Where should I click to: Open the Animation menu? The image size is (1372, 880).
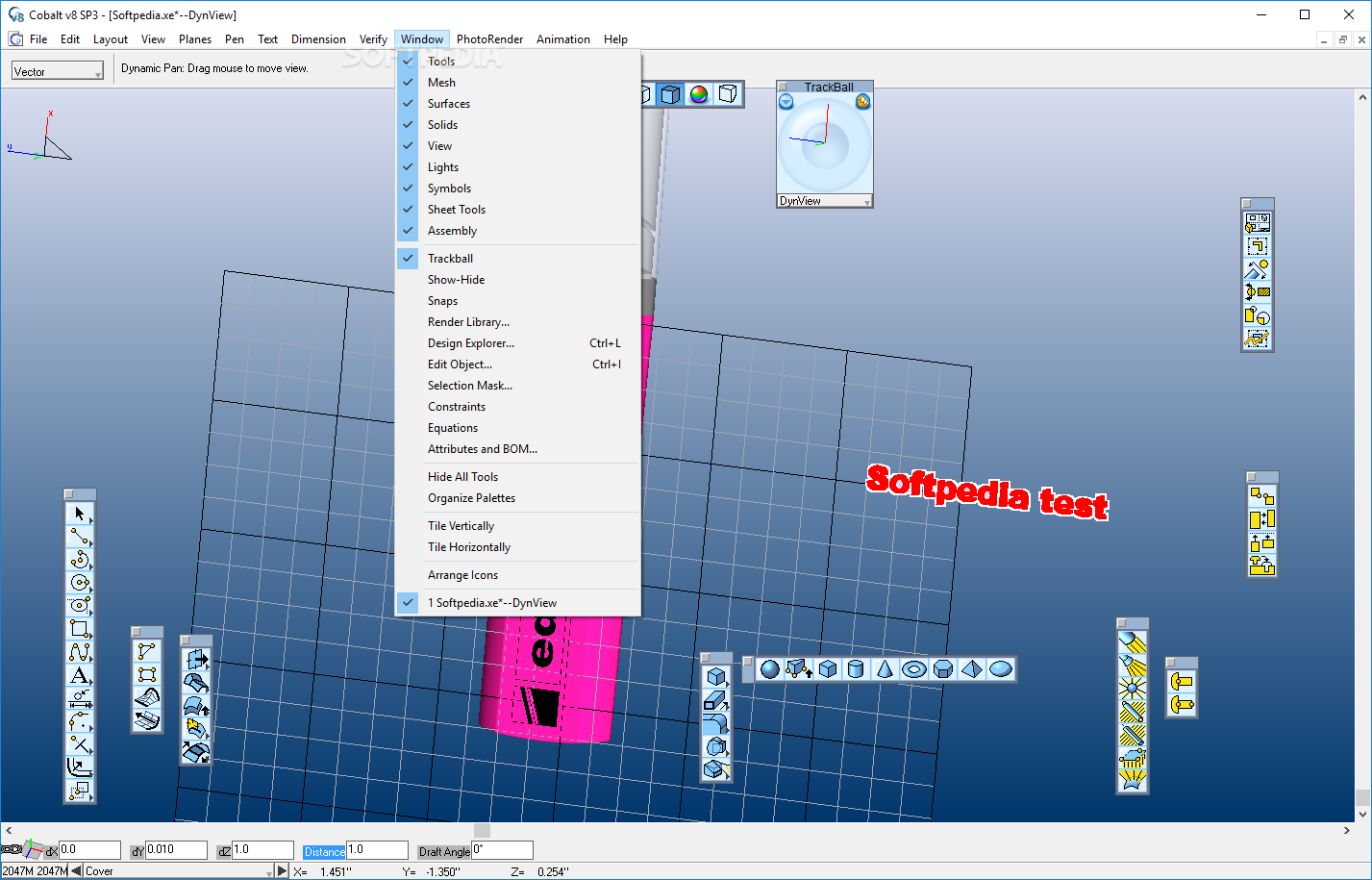click(x=563, y=39)
